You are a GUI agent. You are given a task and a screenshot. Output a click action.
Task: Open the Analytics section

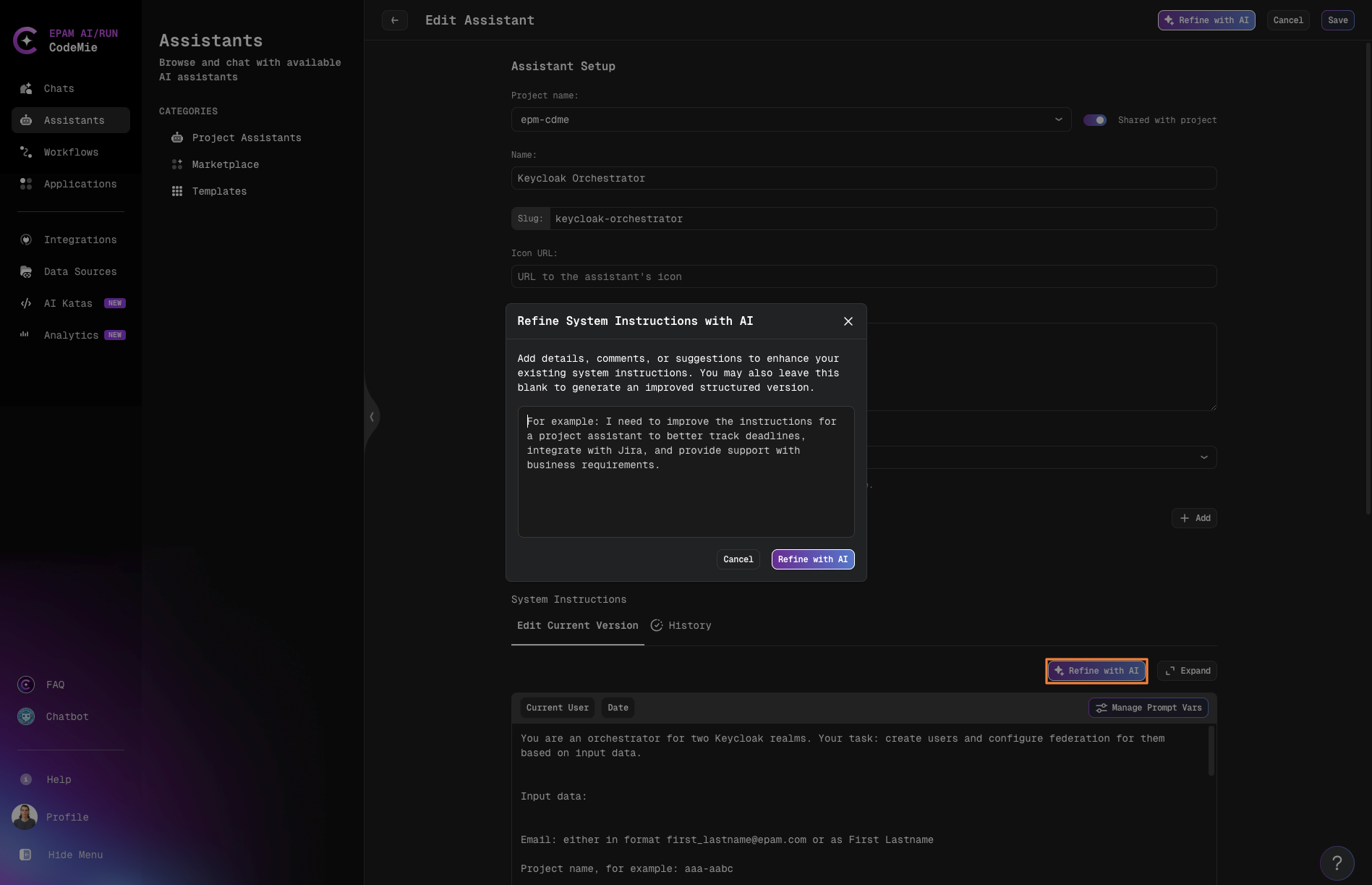point(71,335)
